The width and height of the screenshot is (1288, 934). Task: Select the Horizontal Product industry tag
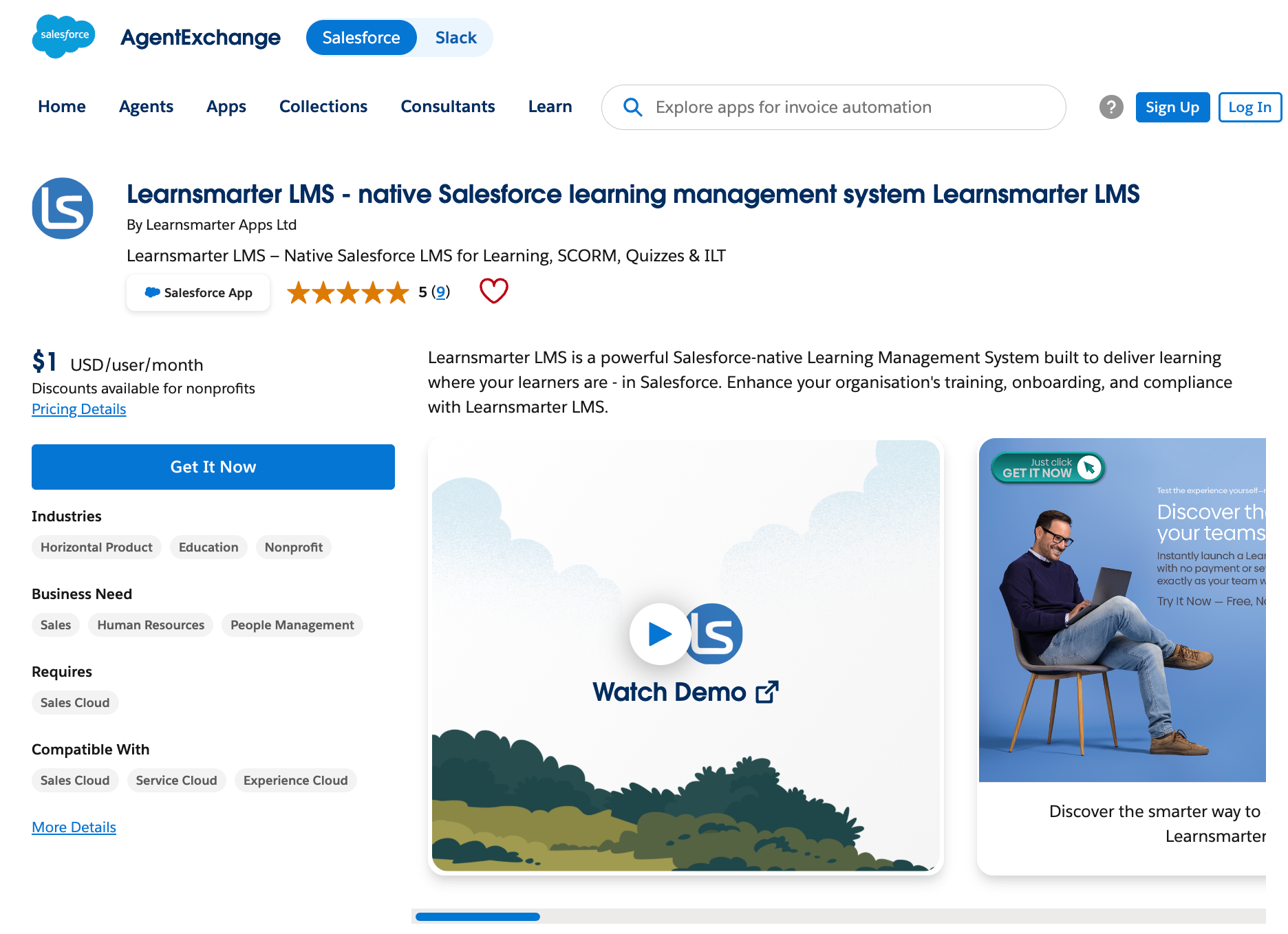coord(96,547)
